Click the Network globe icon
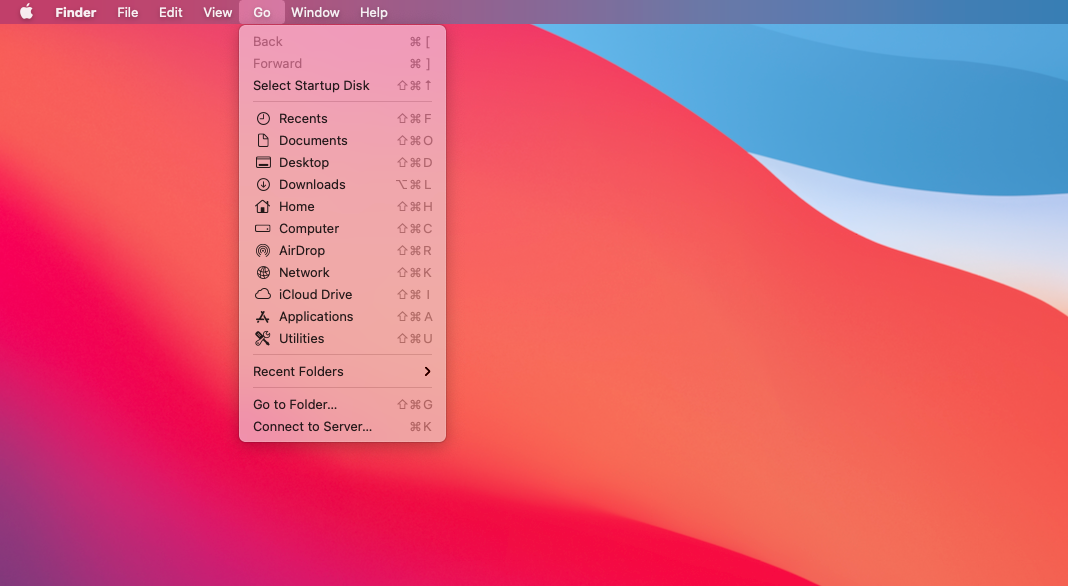Image resolution: width=1068 pixels, height=586 pixels. 263,273
